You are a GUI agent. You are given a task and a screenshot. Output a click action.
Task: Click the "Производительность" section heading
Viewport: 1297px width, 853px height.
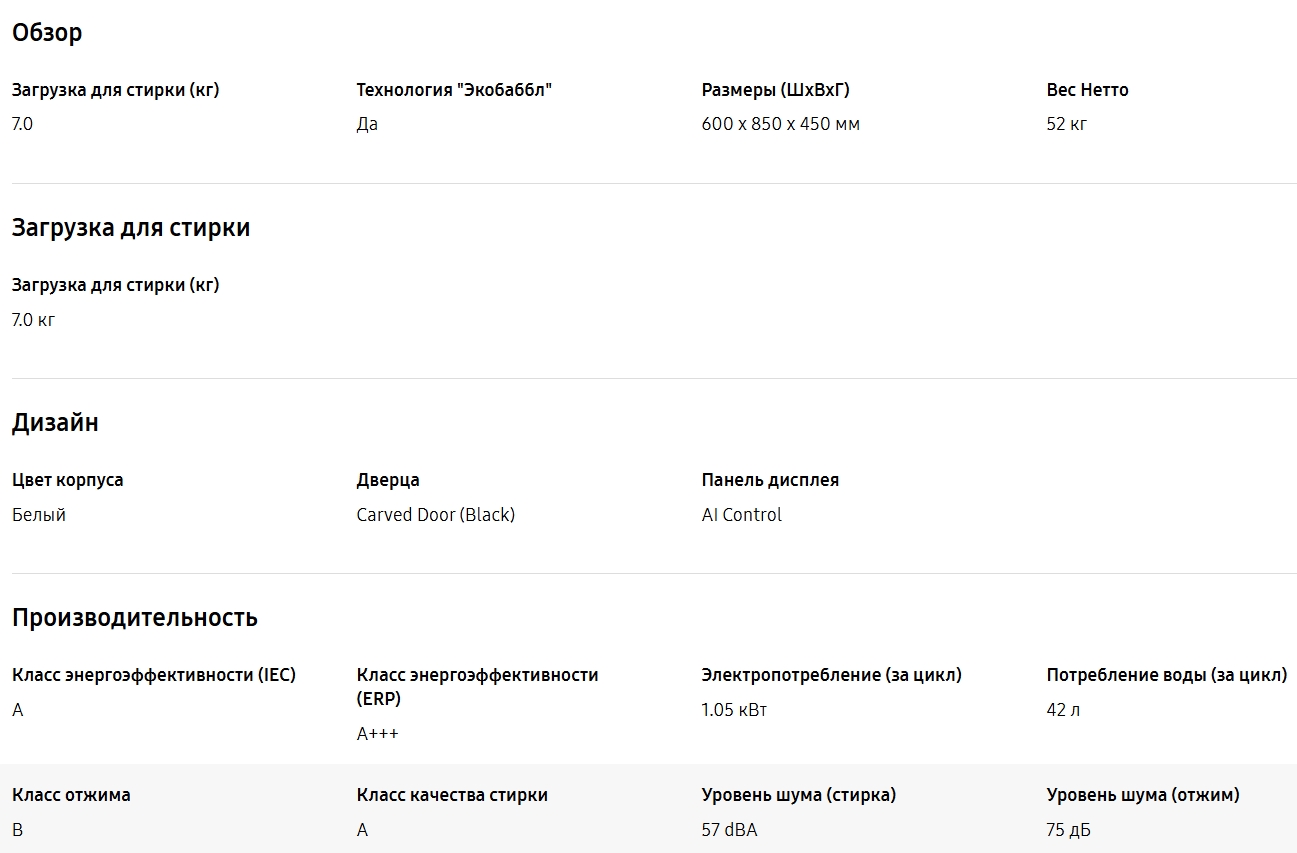coord(135,618)
